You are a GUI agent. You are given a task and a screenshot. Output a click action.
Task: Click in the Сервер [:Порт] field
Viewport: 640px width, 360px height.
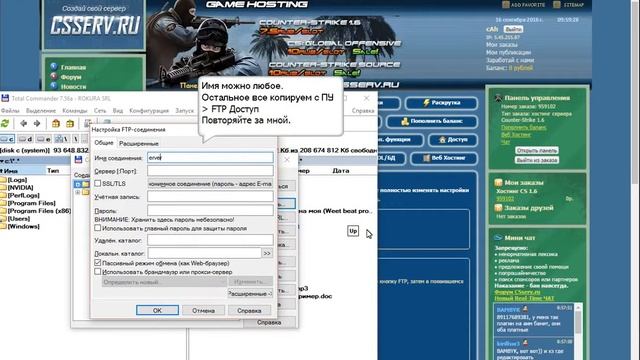[210, 171]
